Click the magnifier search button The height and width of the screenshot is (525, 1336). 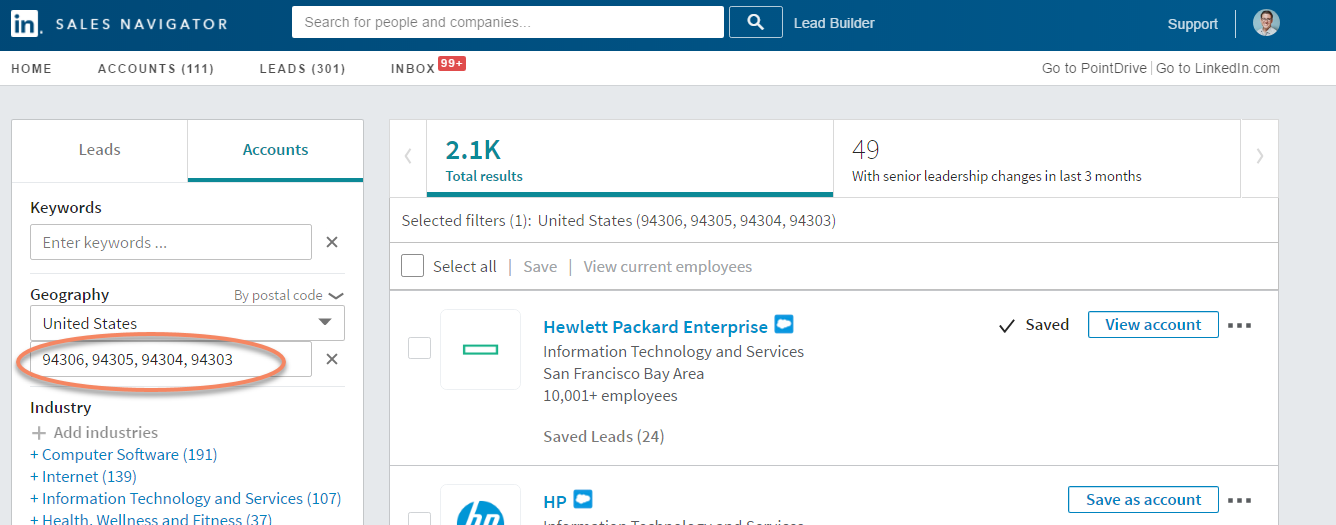(755, 22)
